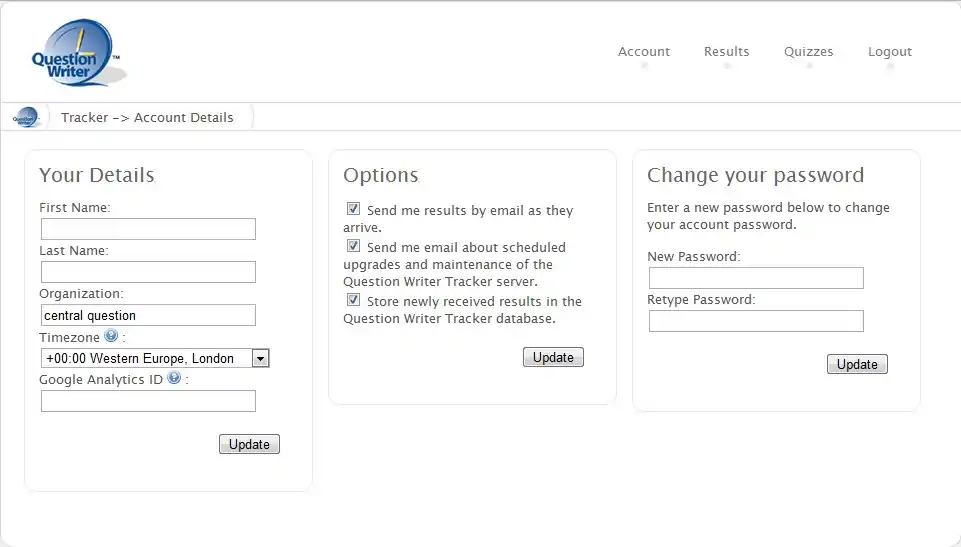Viewport: 961px width, 547px height.
Task: Expand the Timezone dropdown arrow
Action: click(260, 358)
